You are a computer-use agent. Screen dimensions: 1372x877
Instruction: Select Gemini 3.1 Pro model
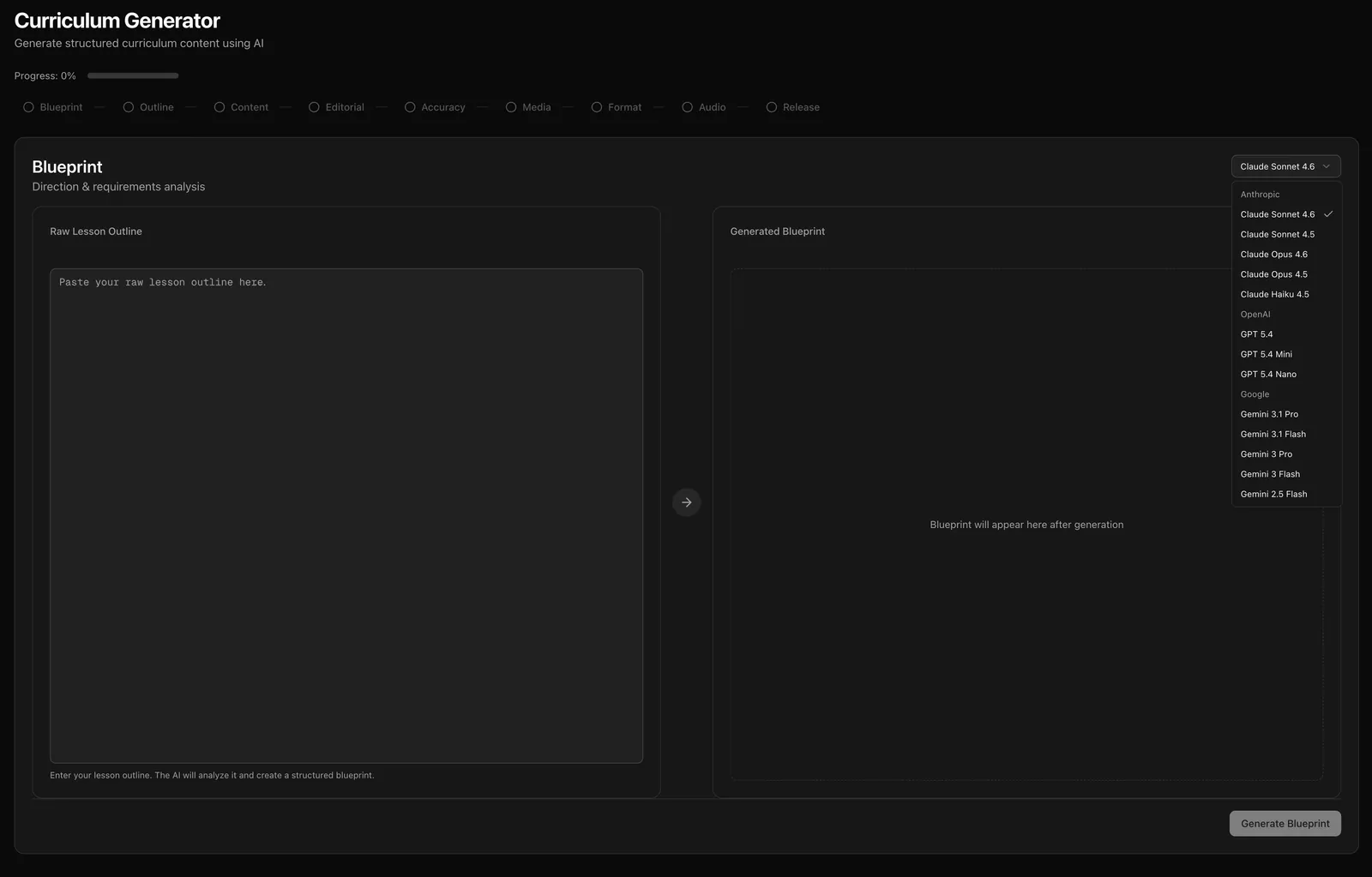coord(1286,414)
